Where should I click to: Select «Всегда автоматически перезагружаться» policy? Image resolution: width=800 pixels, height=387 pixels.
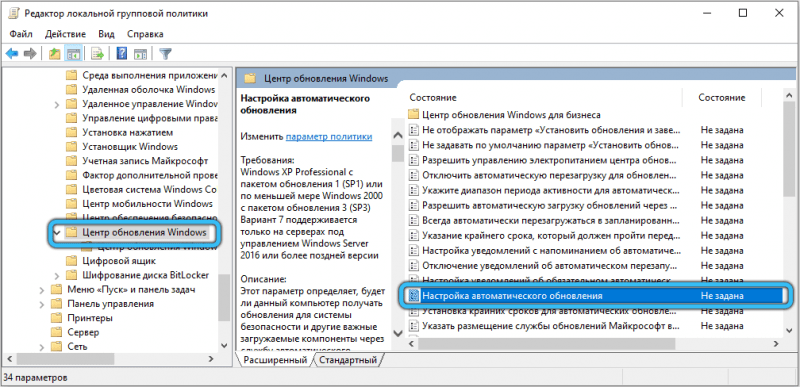tap(551, 220)
